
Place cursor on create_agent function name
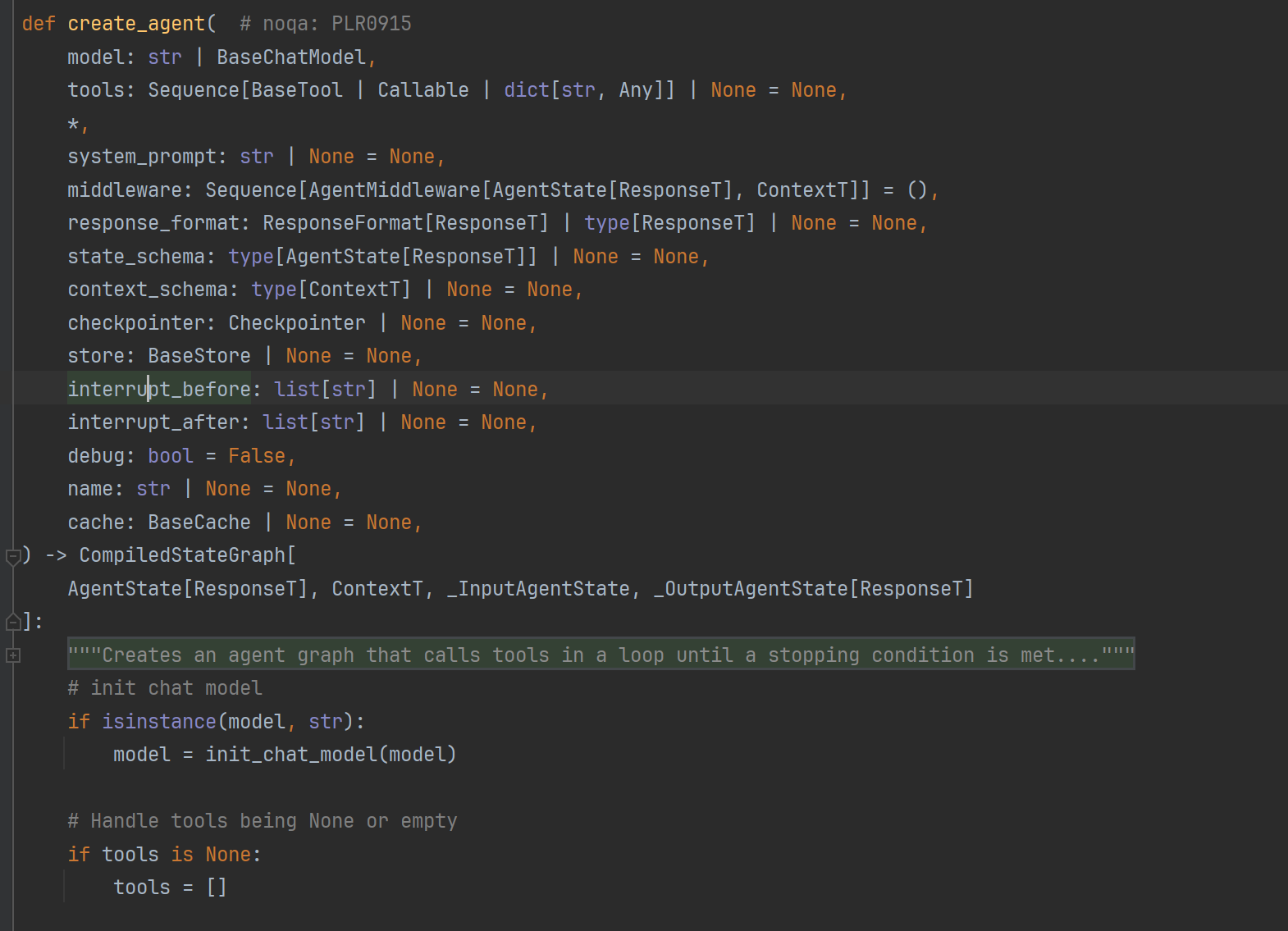pyautogui.click(x=136, y=24)
